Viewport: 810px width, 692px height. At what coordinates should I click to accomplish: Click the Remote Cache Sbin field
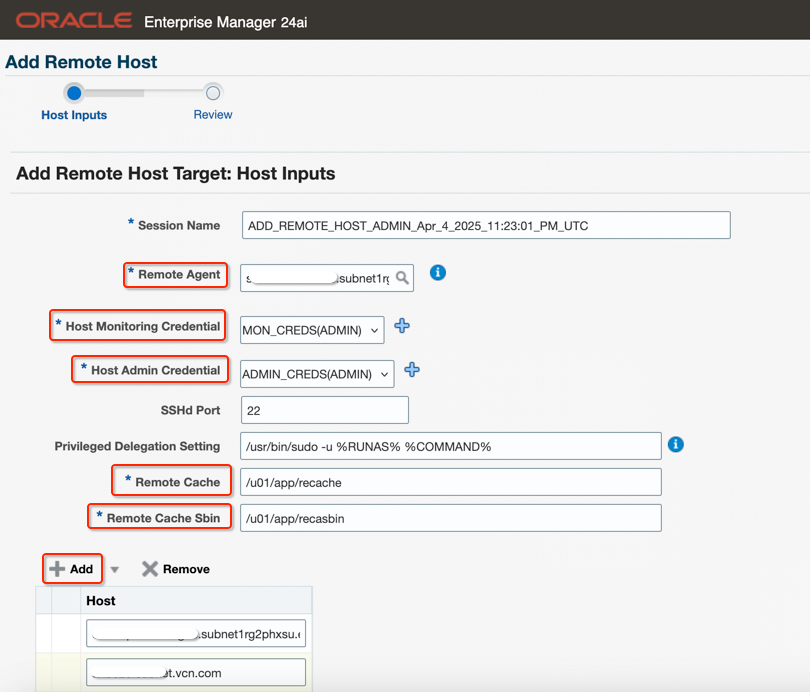tap(450, 518)
